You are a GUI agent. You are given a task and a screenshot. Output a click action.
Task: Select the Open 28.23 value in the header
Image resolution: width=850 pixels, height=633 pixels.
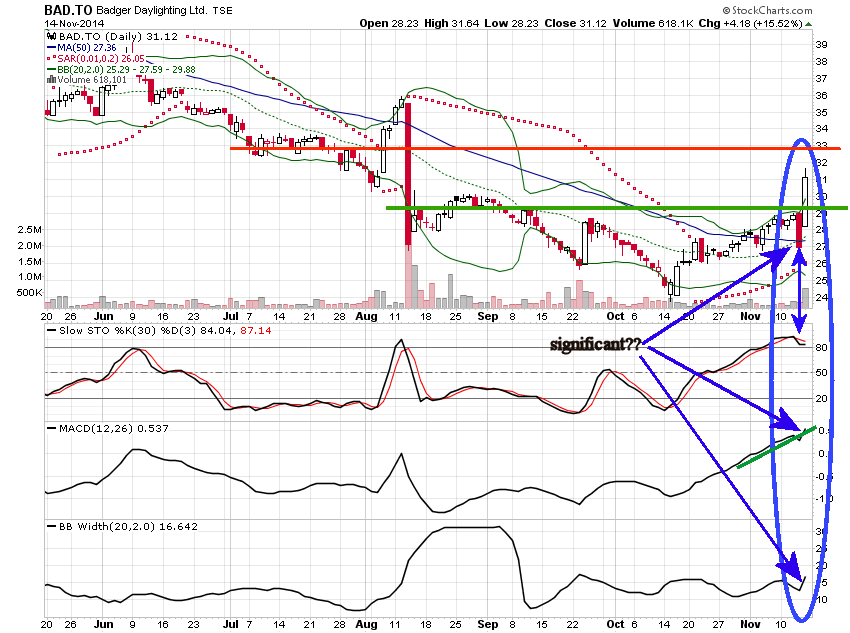pyautogui.click(x=389, y=23)
